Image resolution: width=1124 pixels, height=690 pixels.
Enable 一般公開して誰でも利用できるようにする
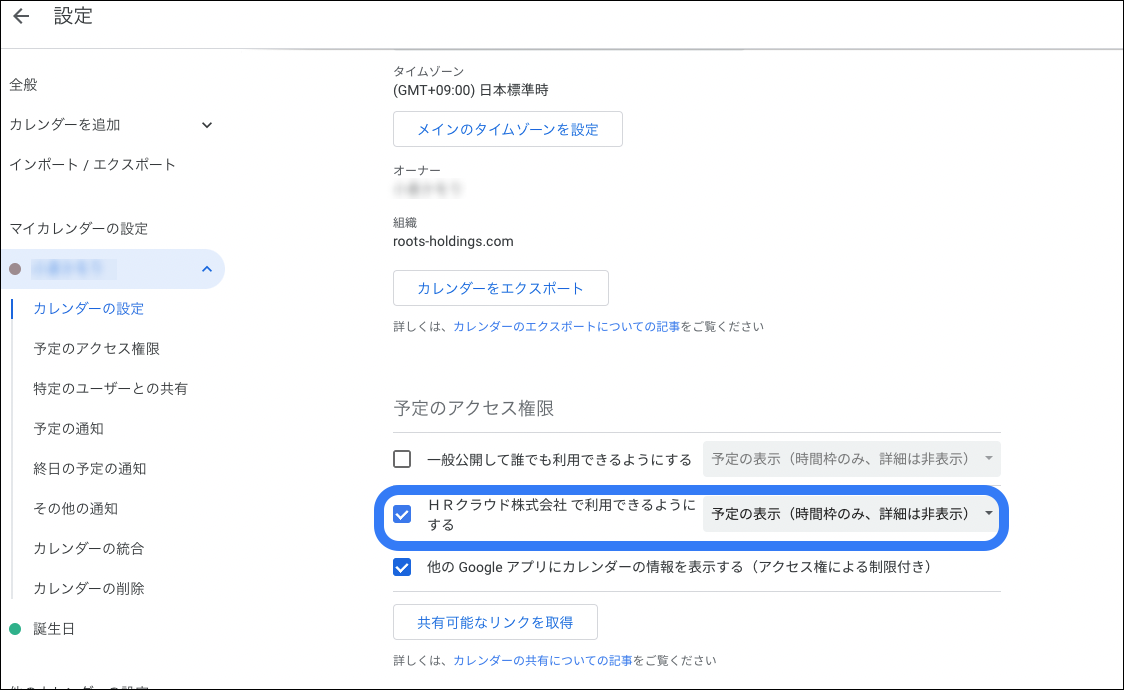(402, 459)
